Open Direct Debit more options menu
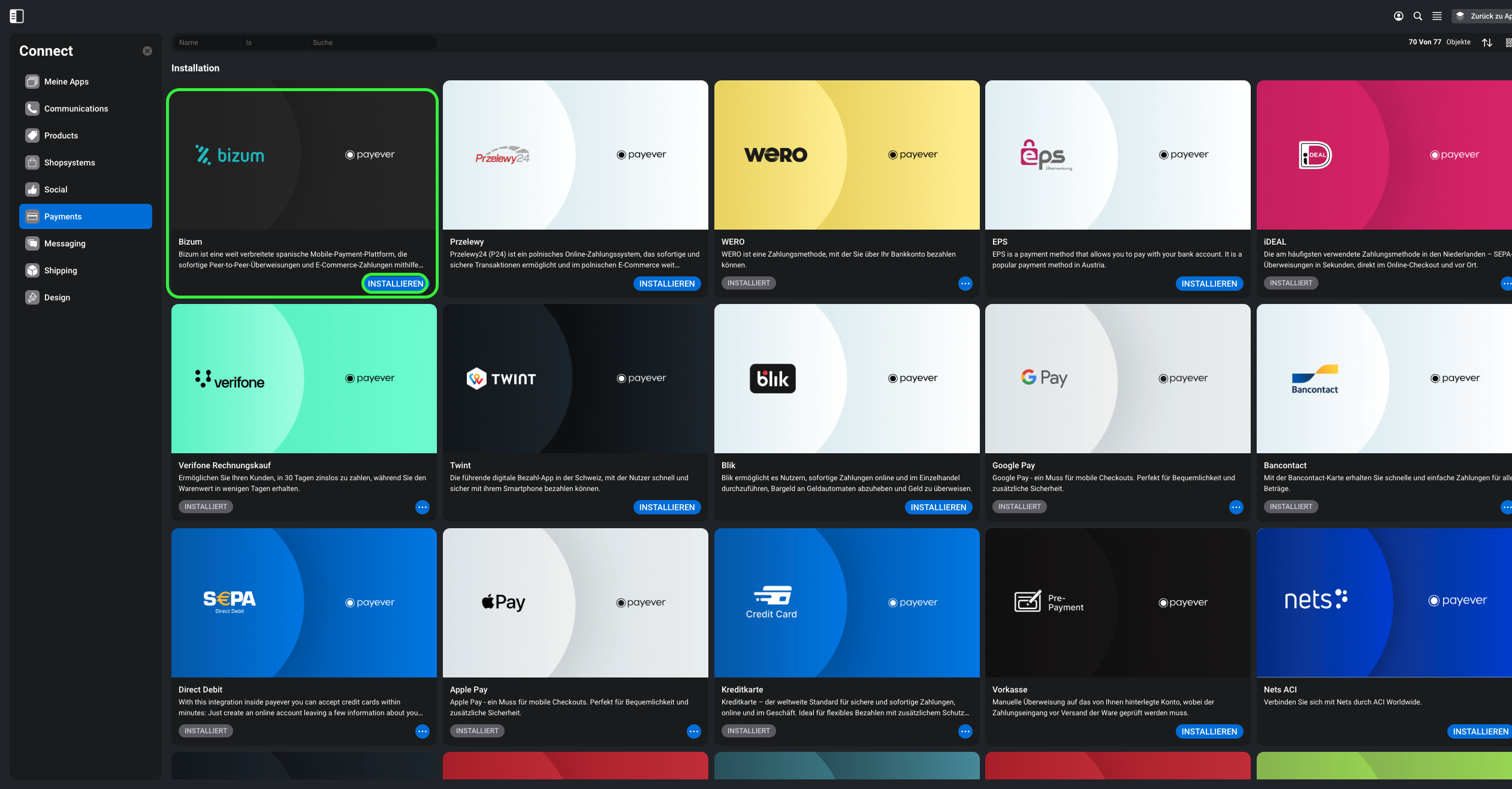The image size is (1512, 789). 422,731
